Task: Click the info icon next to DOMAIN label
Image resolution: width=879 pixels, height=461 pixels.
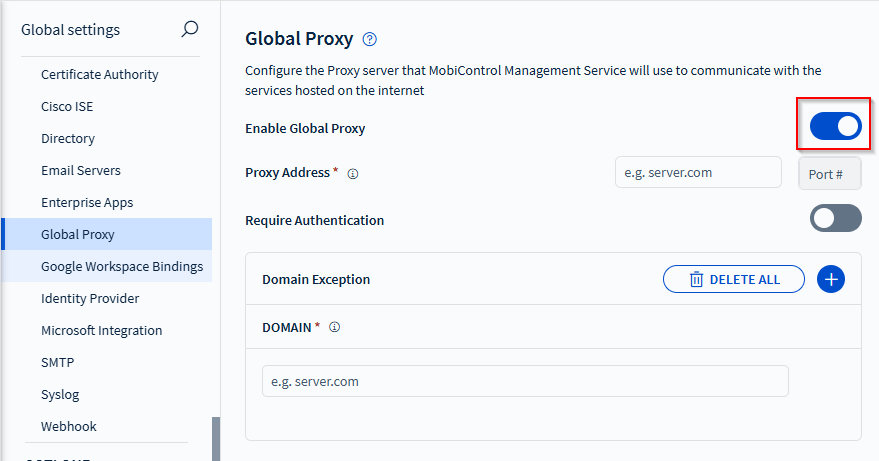Action: 334,327
